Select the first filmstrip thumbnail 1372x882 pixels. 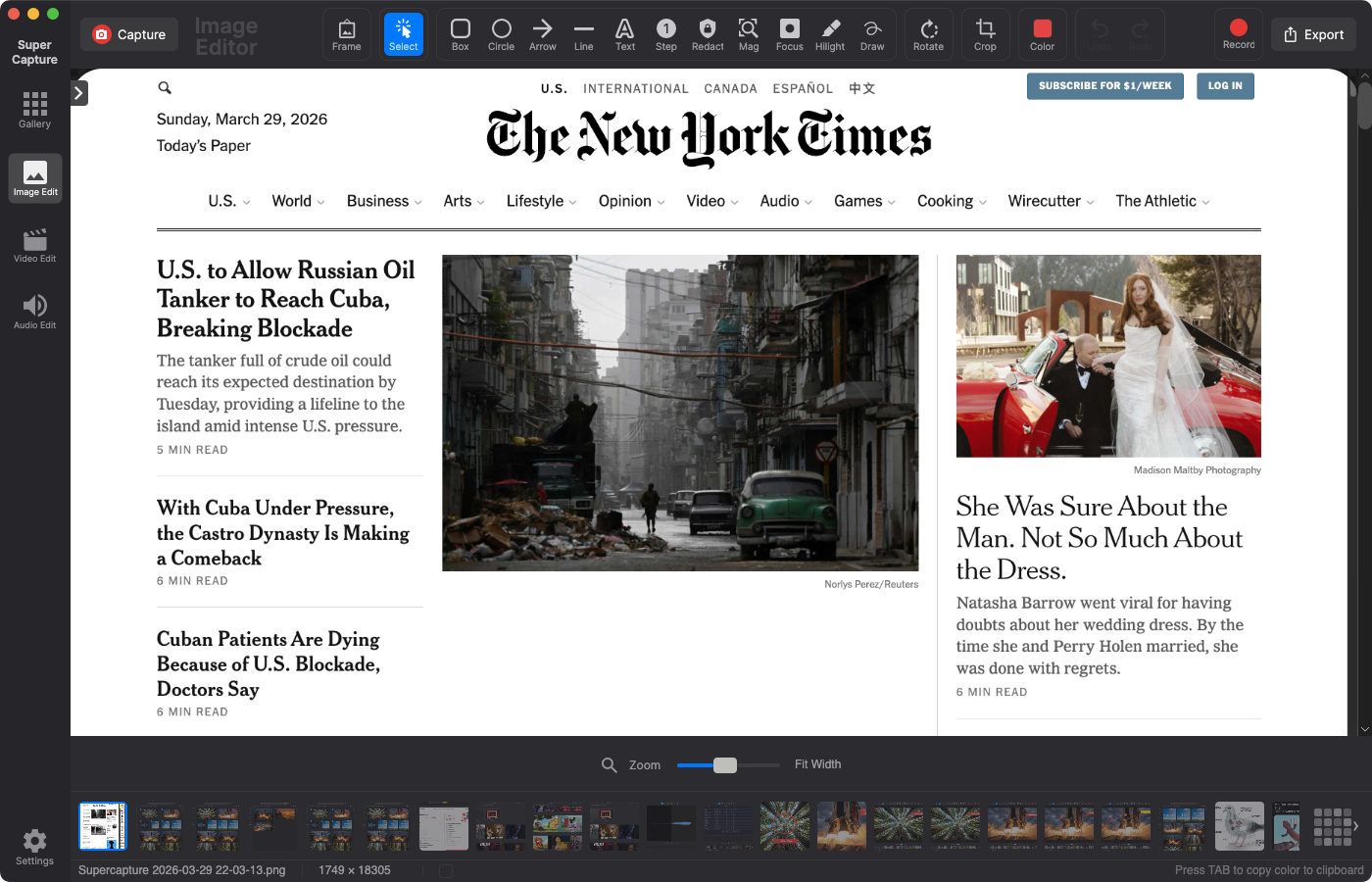pyautogui.click(x=102, y=826)
